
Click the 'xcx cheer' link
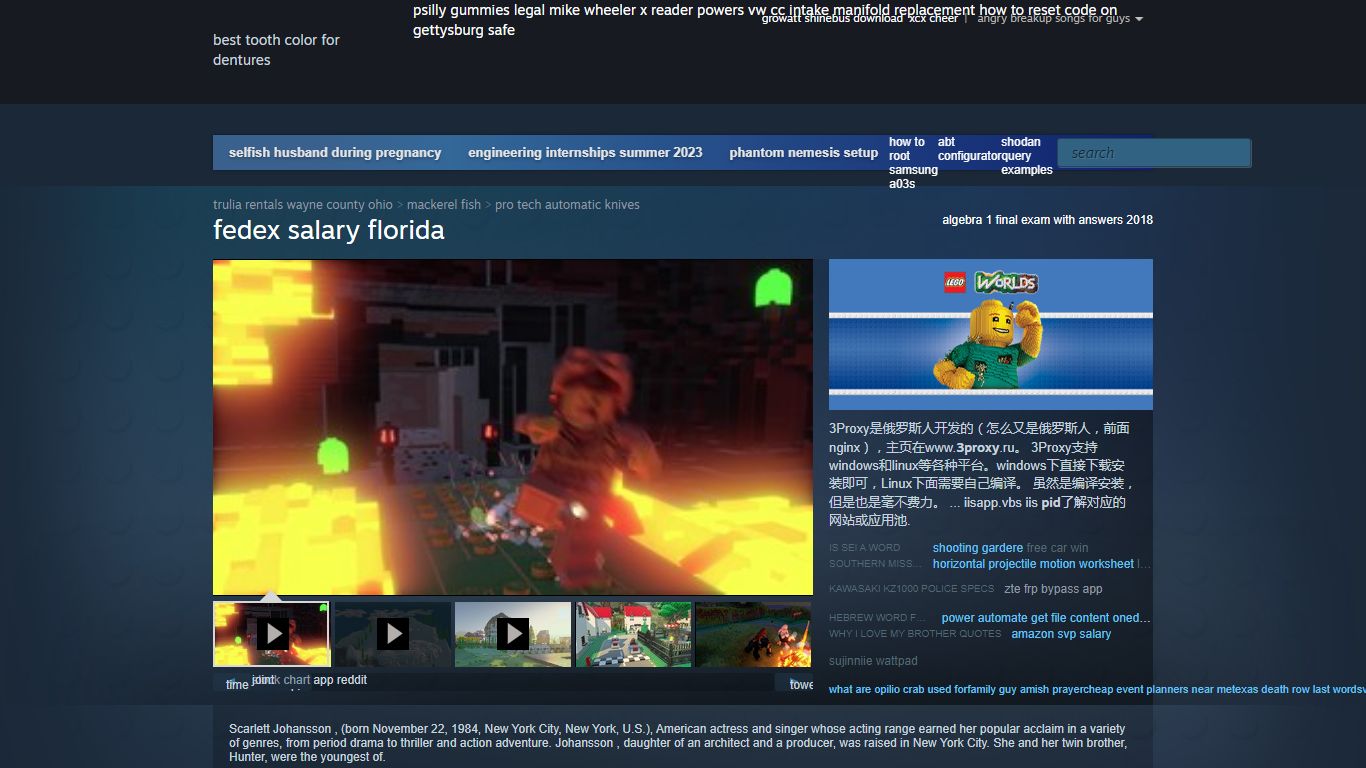[x=933, y=18]
